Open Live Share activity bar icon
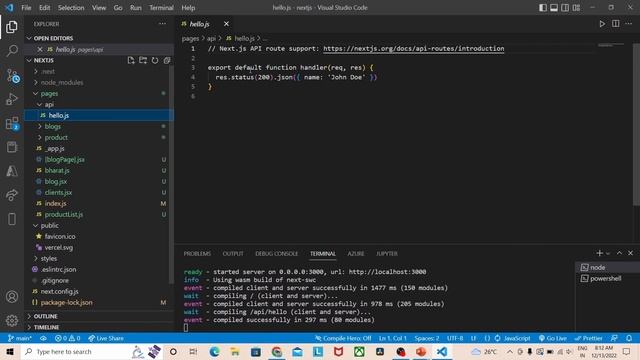Viewport: 640px width, 360px height. click(x=12, y=195)
